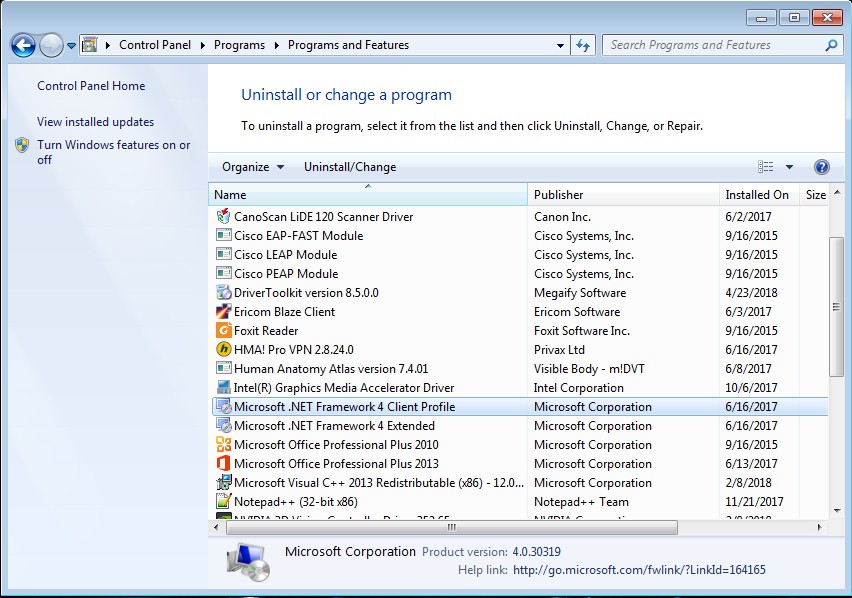This screenshot has width=852, height=598.
Task: Click the Human Anatomy Atlas icon
Action: [x=223, y=368]
